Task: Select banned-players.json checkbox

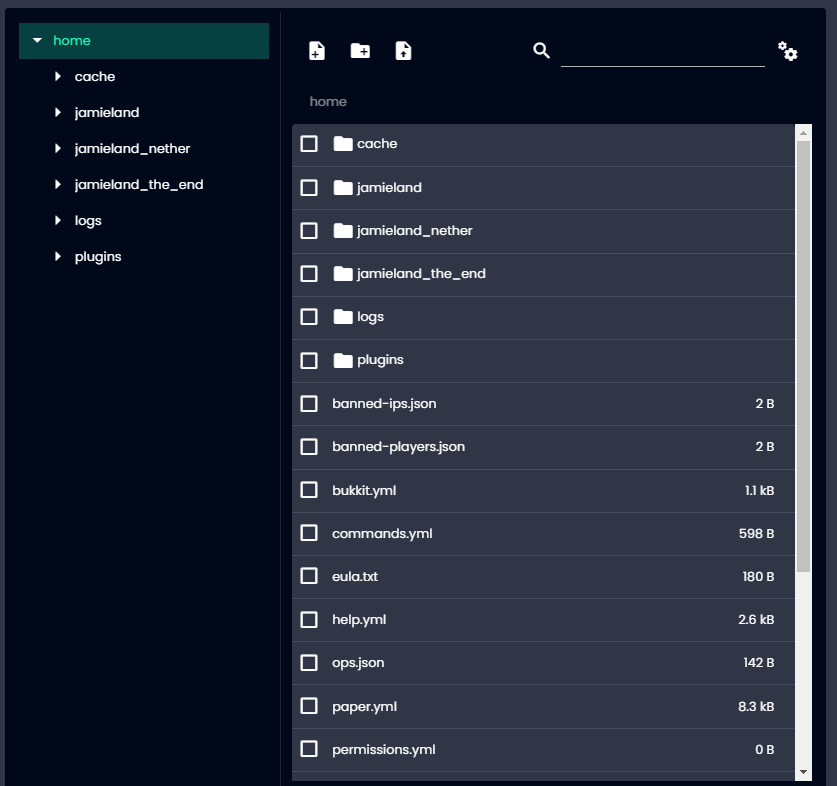Action: tap(309, 446)
